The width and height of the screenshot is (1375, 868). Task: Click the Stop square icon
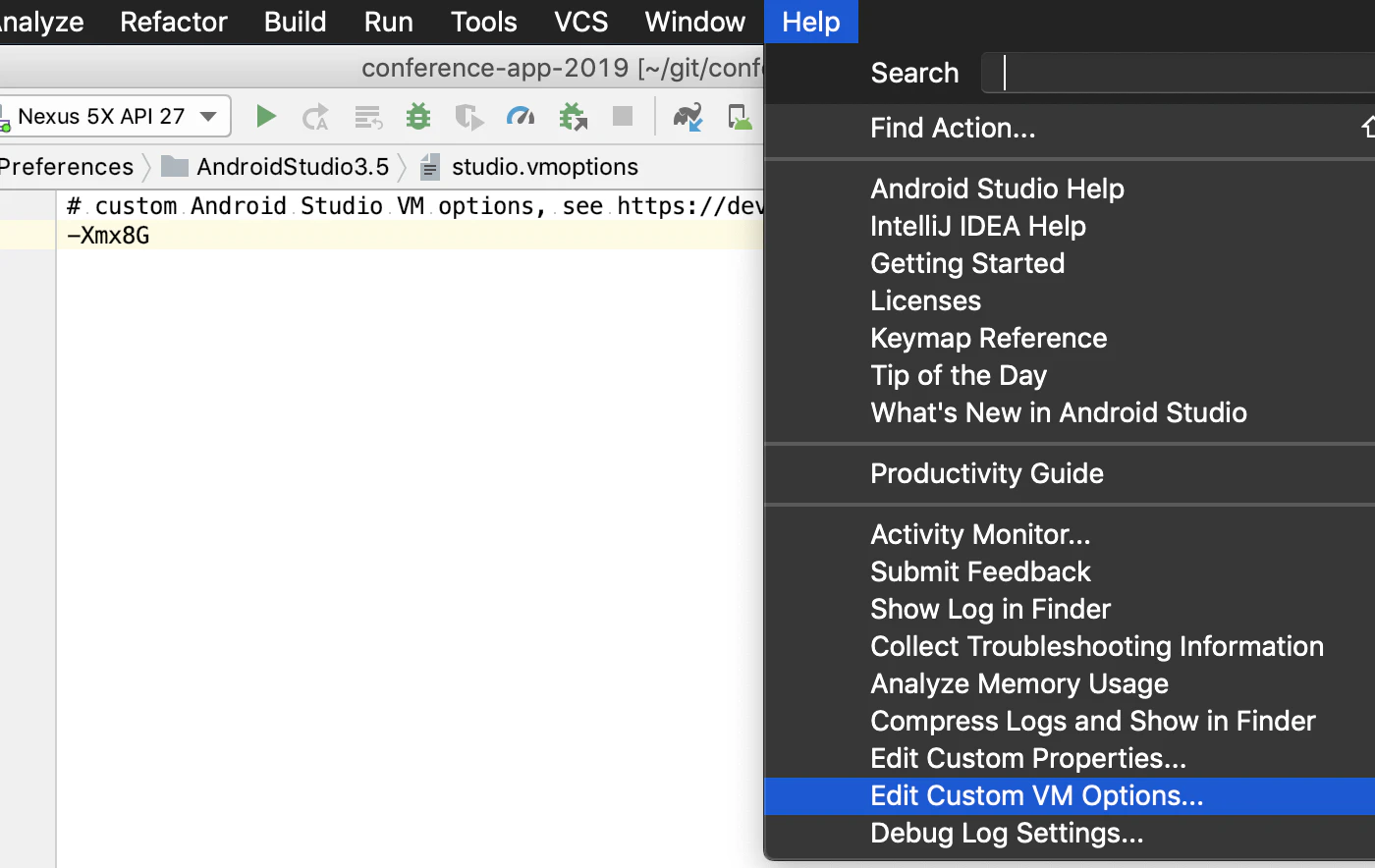point(623,116)
